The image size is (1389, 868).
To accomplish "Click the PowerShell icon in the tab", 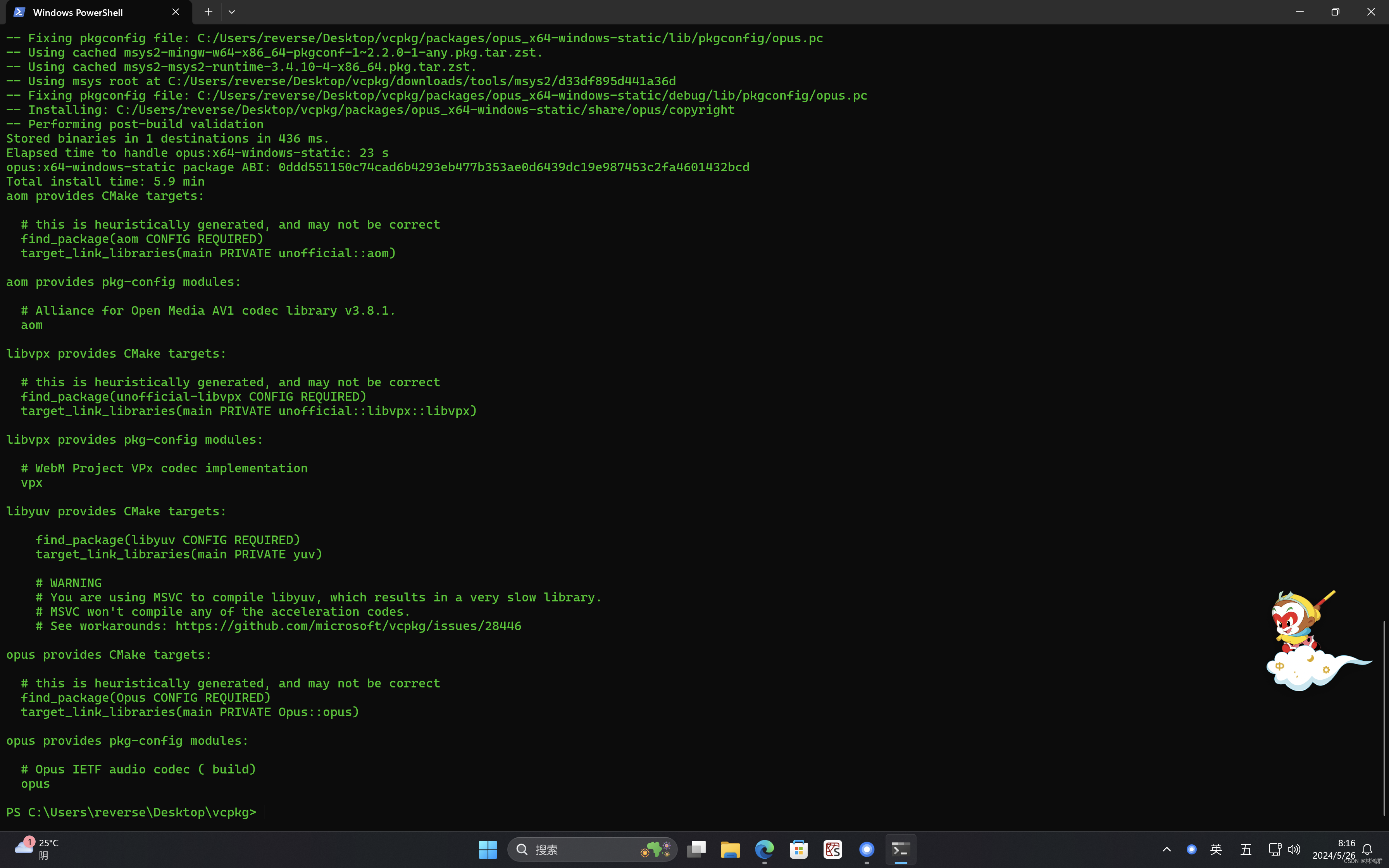I will (x=19, y=12).
